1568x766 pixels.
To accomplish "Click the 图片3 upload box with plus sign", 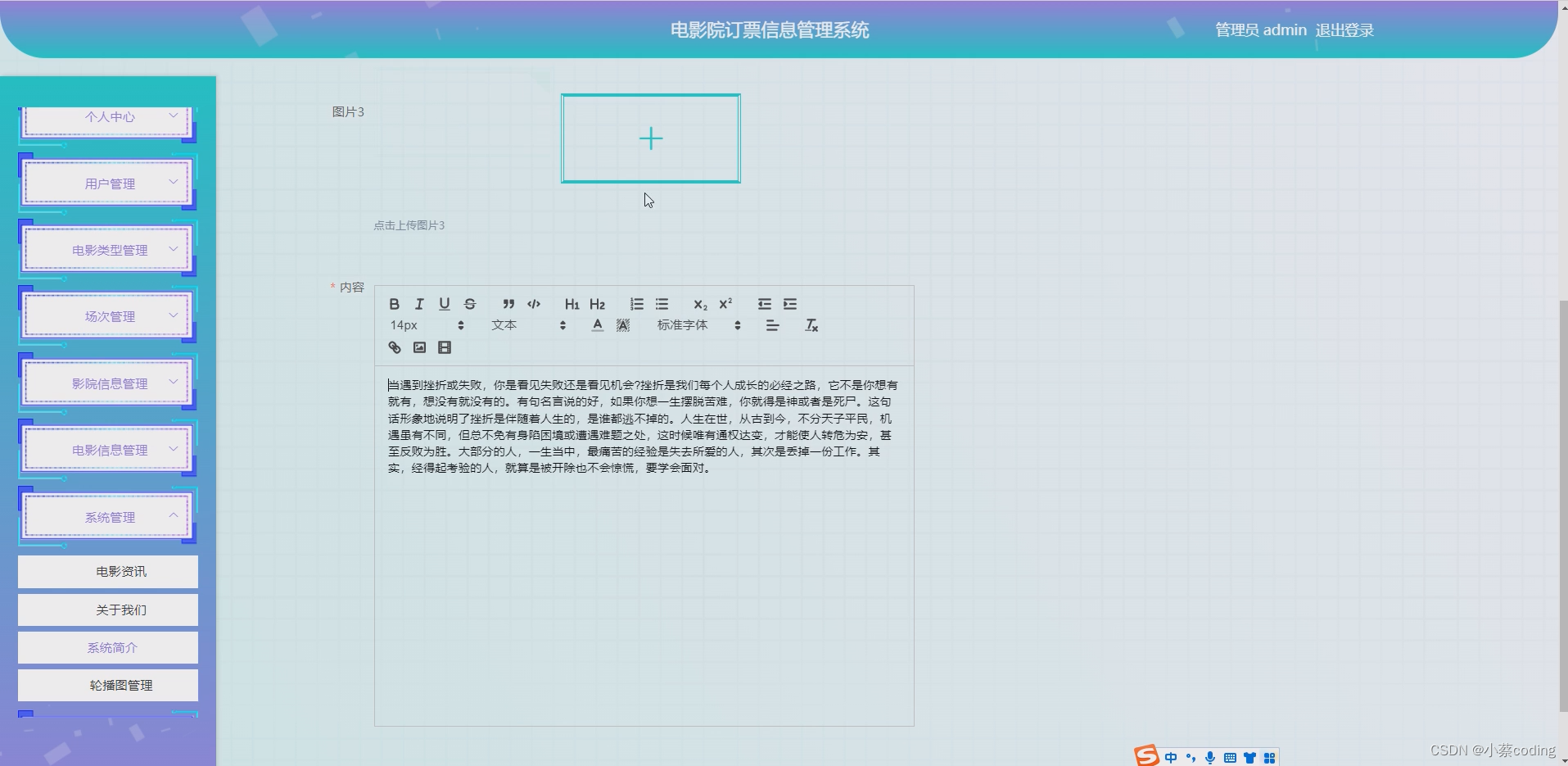I will point(651,138).
